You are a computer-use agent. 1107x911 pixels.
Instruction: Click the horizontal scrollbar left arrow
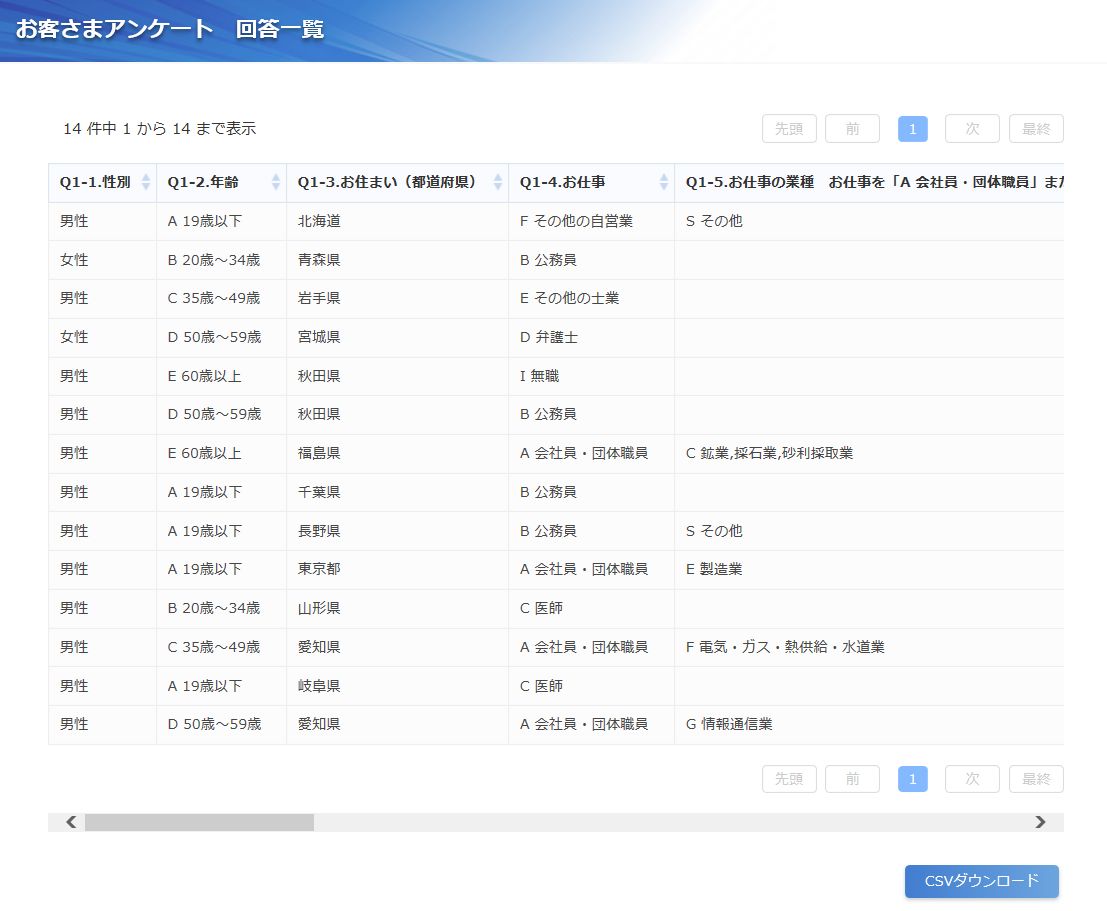(x=71, y=822)
